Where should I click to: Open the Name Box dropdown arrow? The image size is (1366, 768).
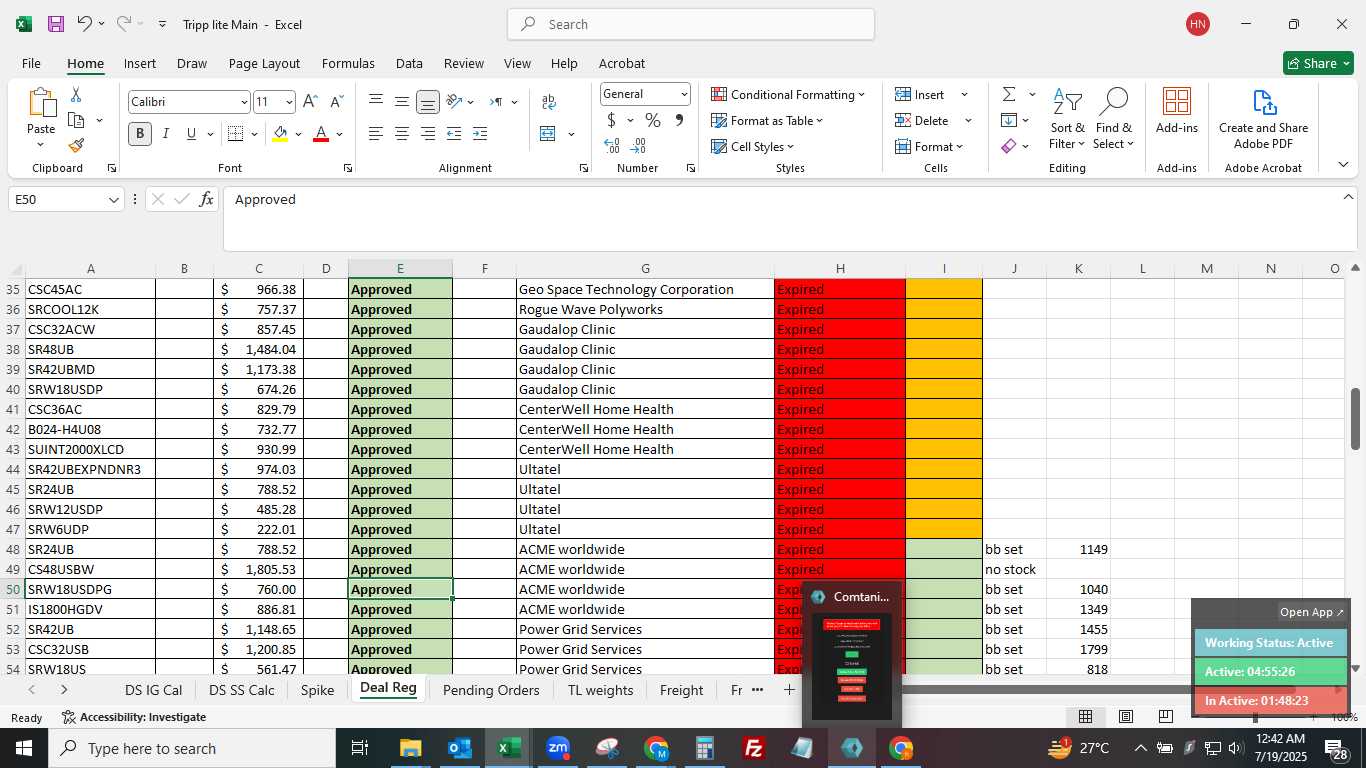pos(113,200)
